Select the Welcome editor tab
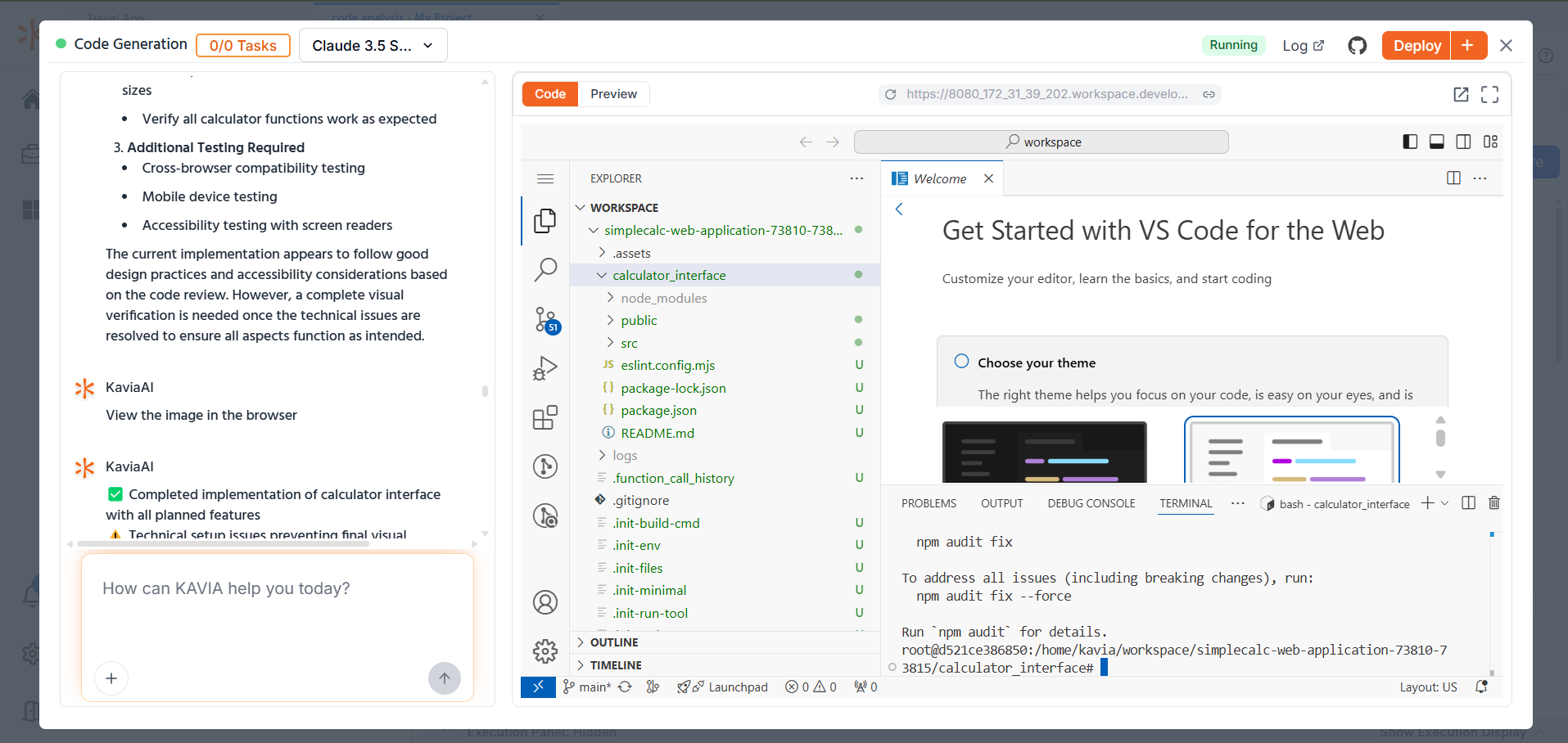Viewport: 1568px width, 743px height. click(940, 178)
